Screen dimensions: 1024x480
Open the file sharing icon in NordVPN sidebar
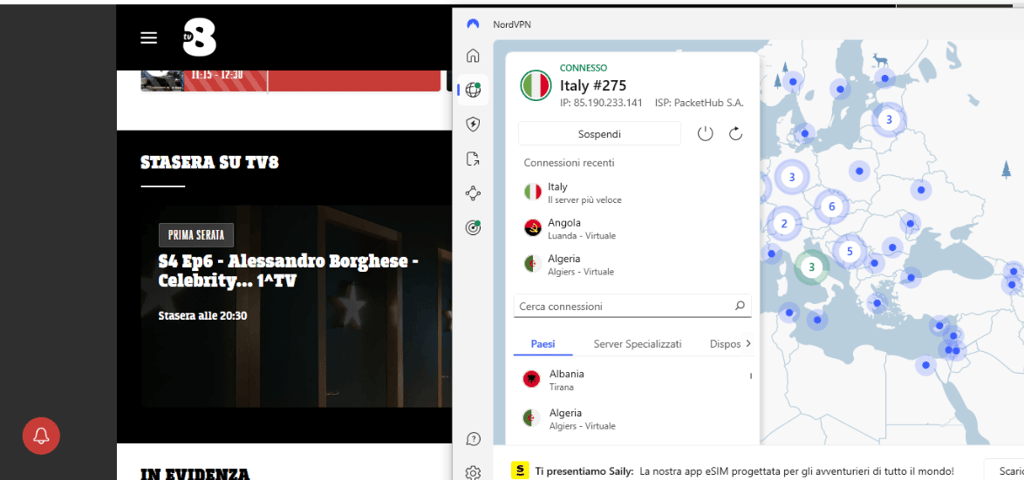(473, 158)
